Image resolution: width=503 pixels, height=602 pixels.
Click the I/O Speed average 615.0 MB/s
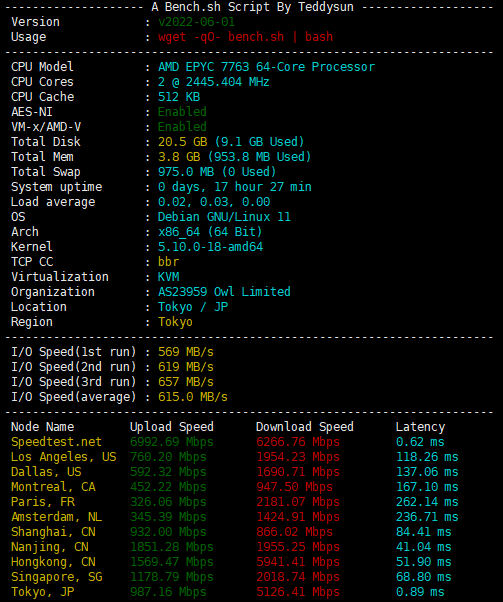coord(193,397)
